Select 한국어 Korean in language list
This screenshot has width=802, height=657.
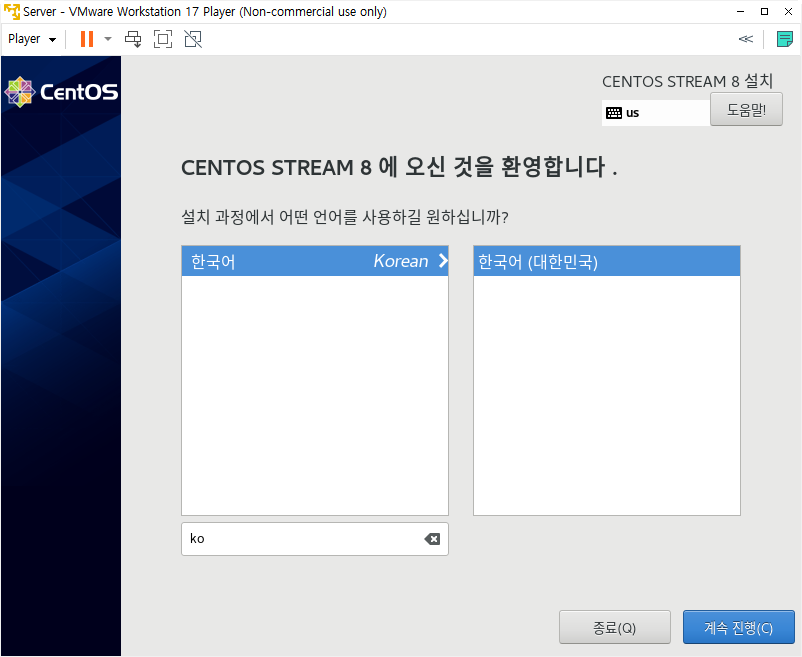315,261
